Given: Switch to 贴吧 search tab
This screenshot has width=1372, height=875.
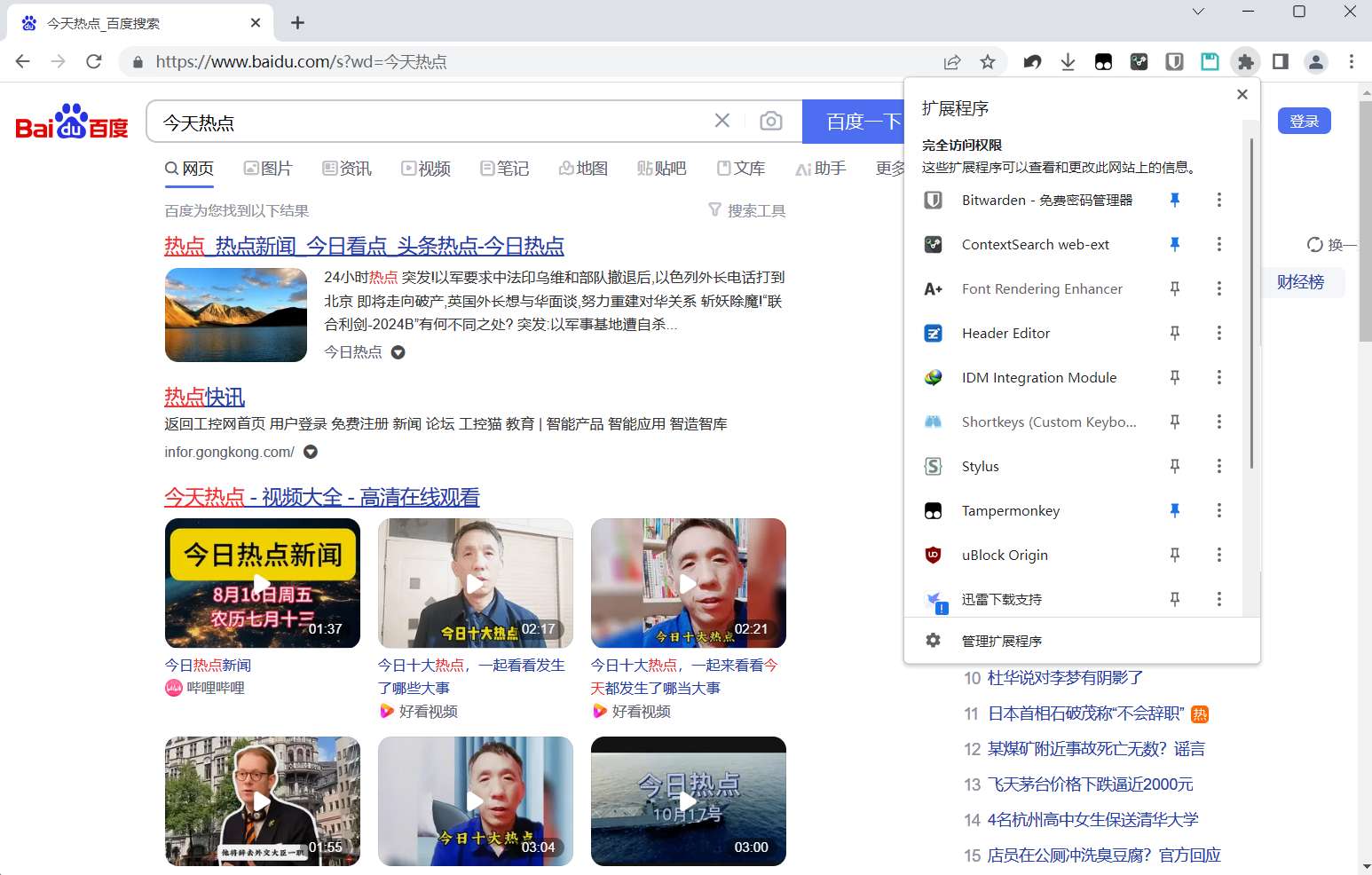Looking at the screenshot, I should tap(662, 168).
